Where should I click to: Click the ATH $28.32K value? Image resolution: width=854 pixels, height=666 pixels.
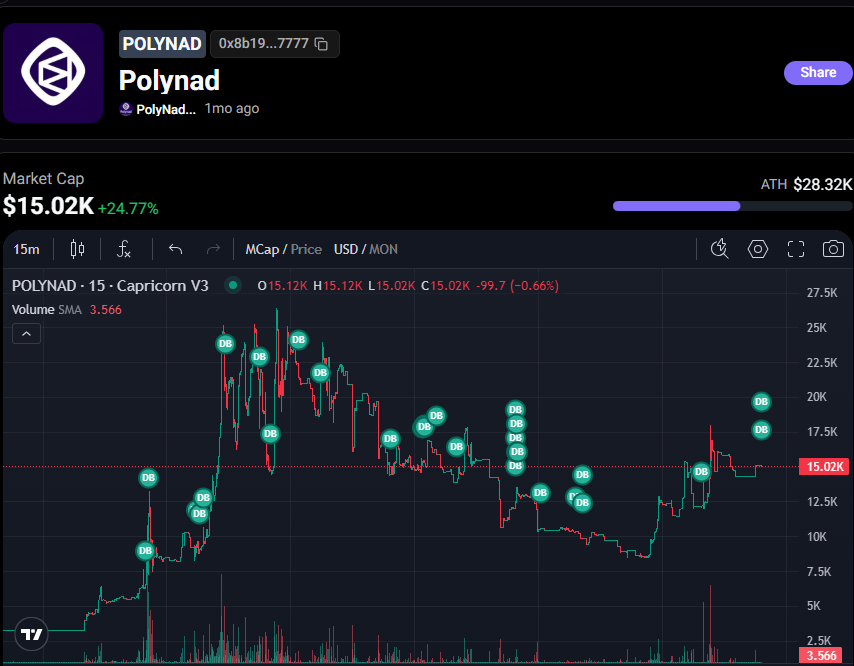click(x=822, y=185)
